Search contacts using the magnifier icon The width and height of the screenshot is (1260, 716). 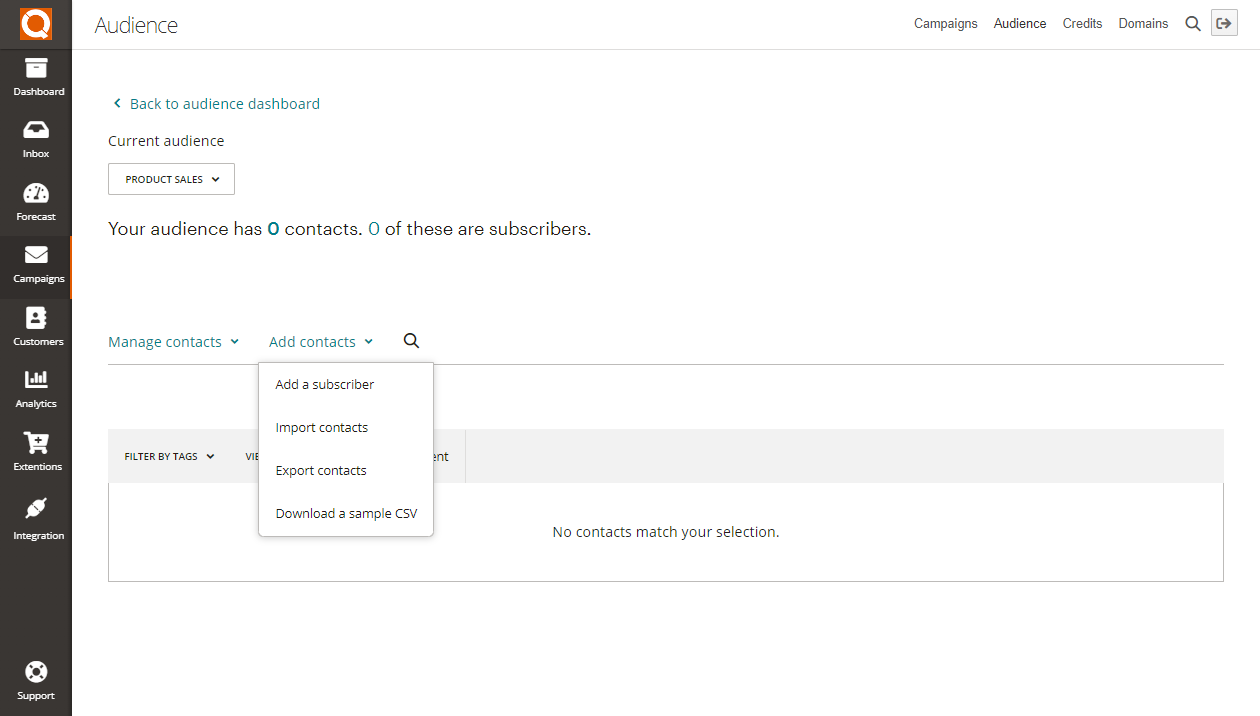click(x=411, y=341)
